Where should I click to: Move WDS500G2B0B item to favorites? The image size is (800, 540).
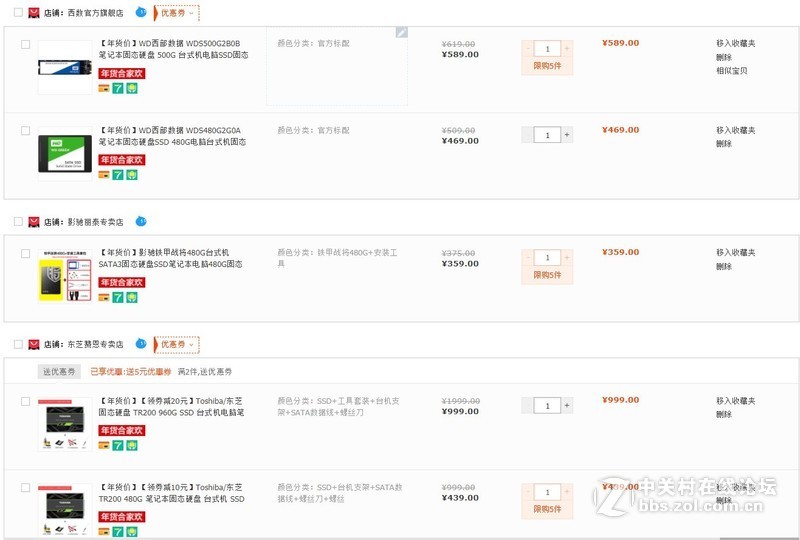click(736, 43)
